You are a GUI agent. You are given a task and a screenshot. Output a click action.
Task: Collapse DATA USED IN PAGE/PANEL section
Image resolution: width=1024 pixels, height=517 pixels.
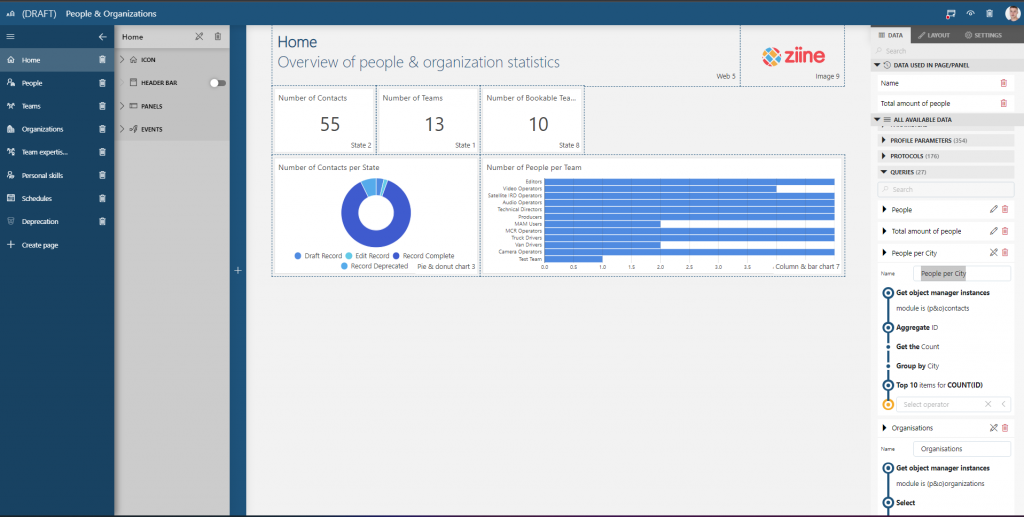coord(878,65)
